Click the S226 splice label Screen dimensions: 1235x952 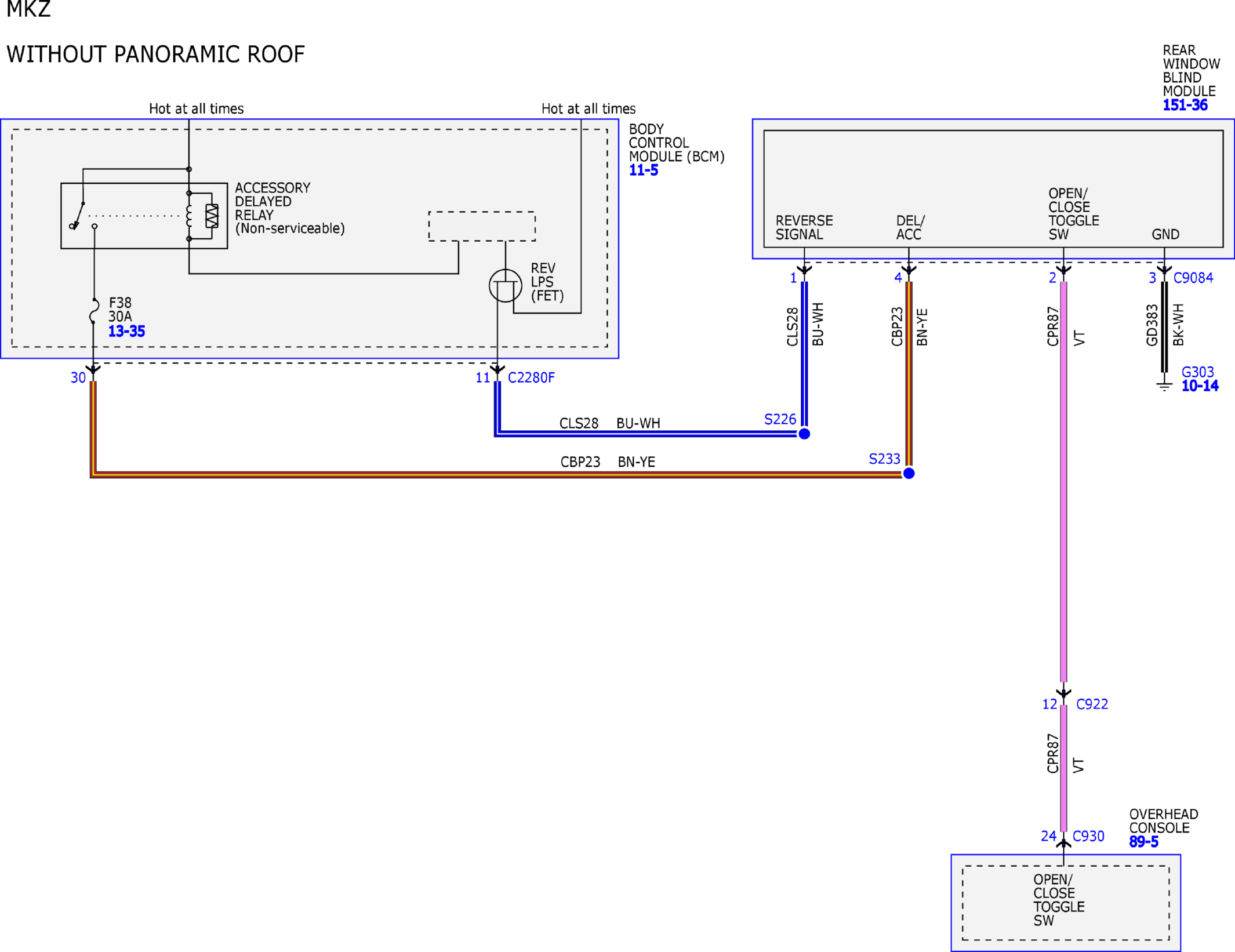click(780, 420)
